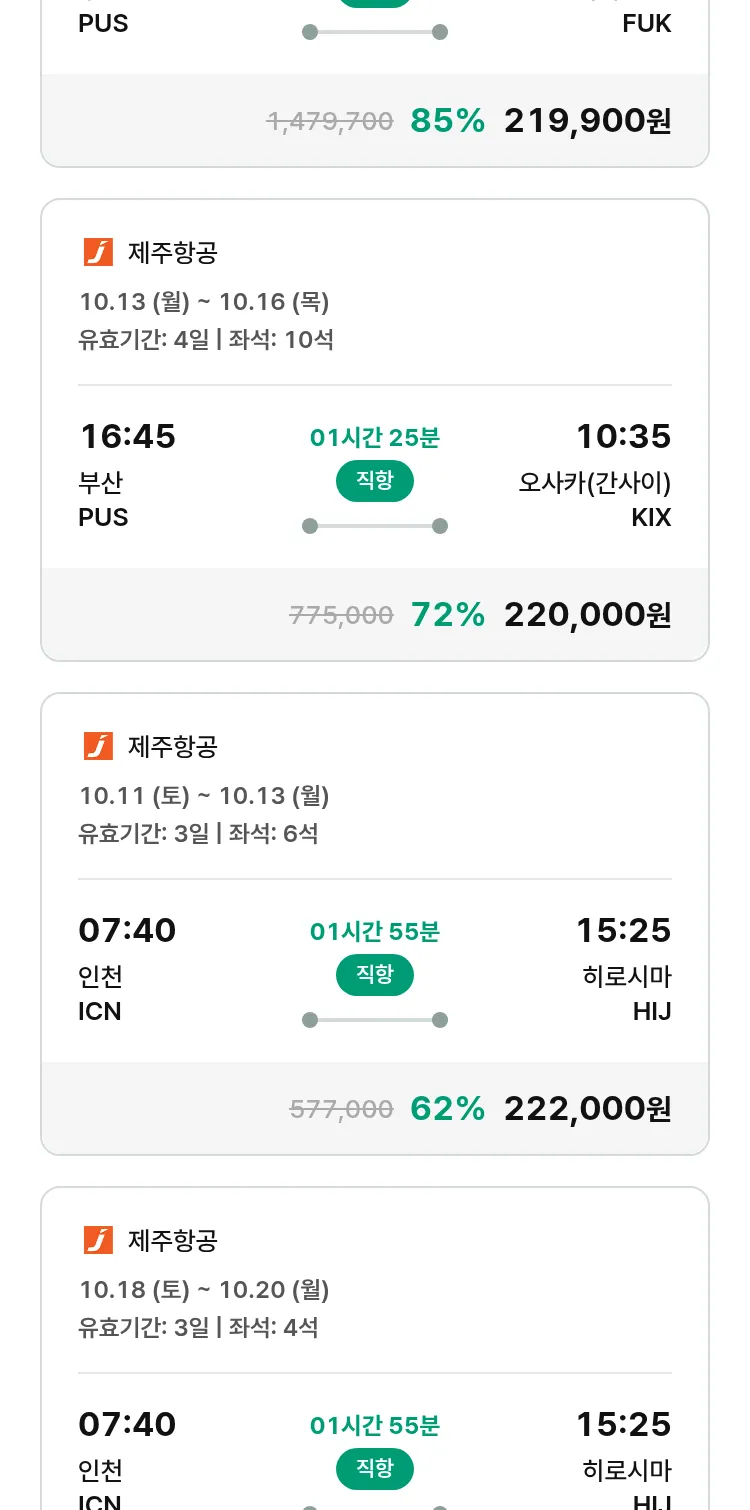Tap the 10.18 (토) ~ 10.20 (월) date range
Image resolution: width=750 pixels, height=1510 pixels.
click(x=204, y=1290)
